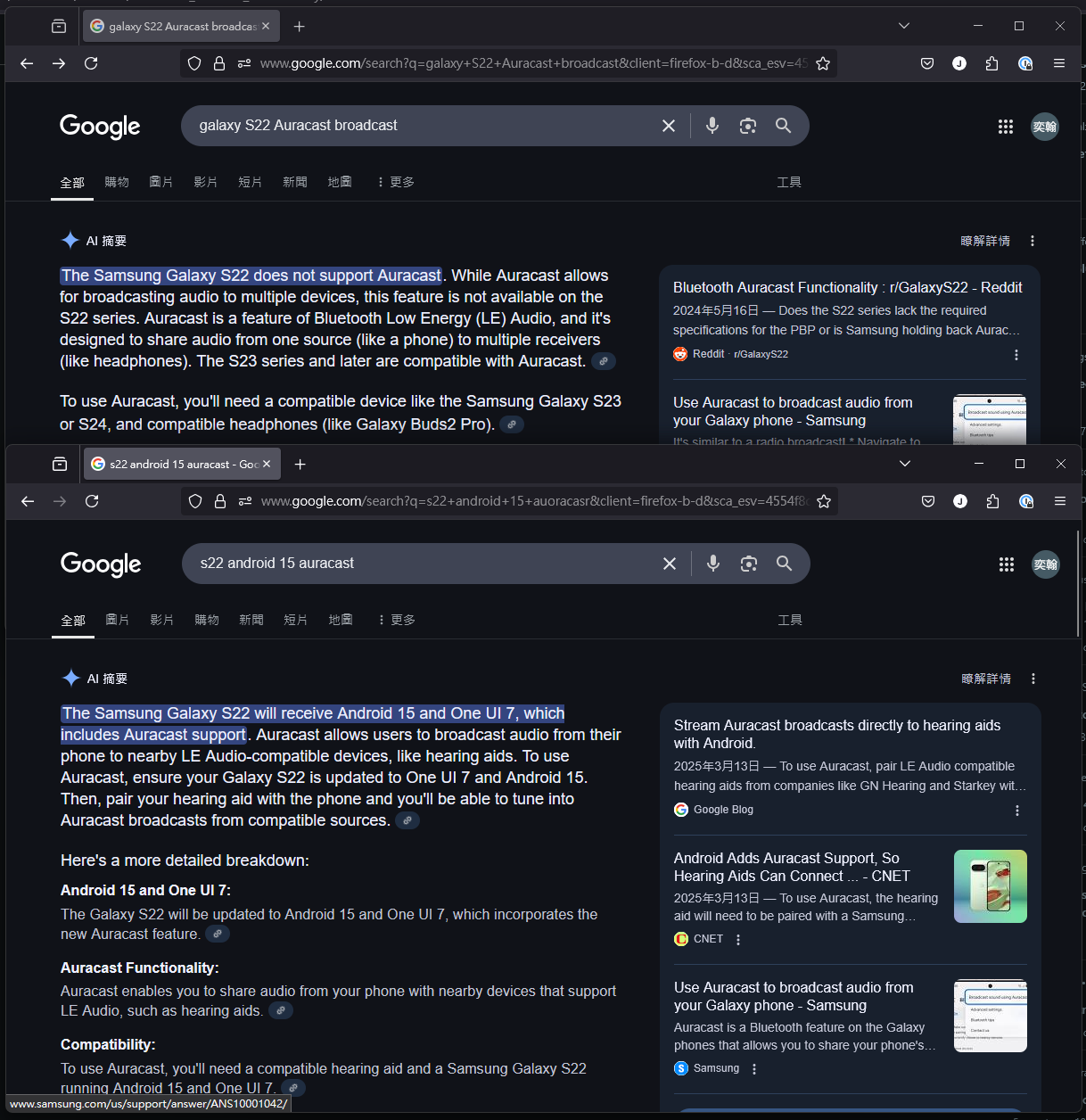Focus URL bar in top Firefox window
The width and height of the screenshot is (1086, 1120).
[533, 63]
